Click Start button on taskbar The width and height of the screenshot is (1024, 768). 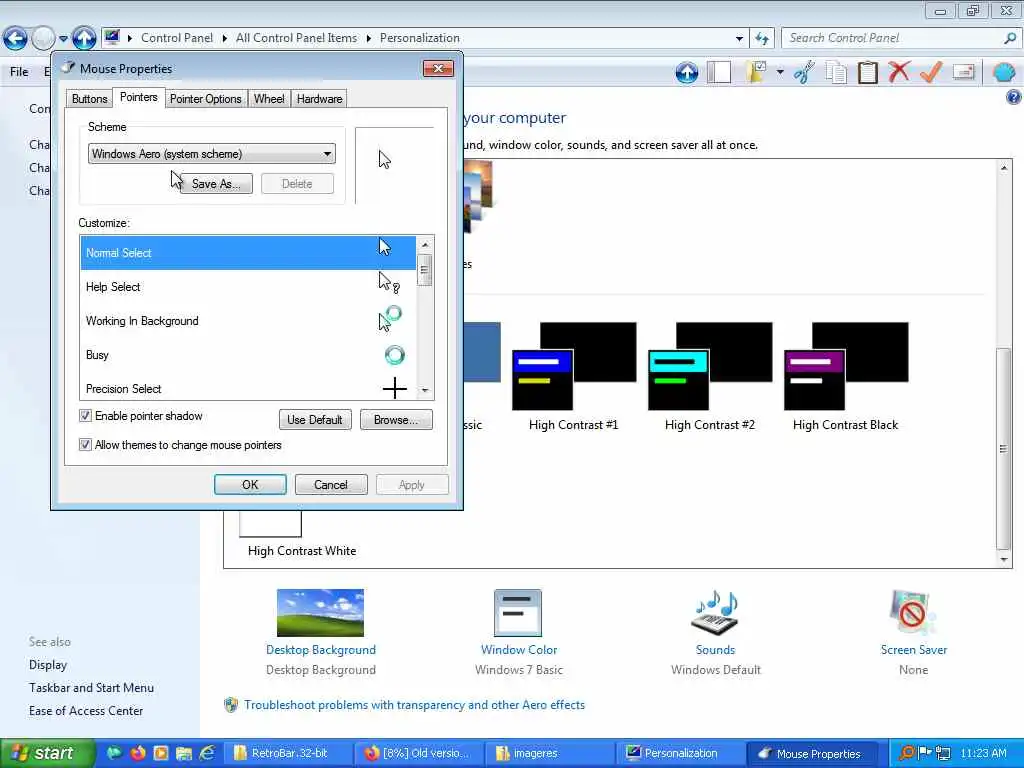[46, 753]
